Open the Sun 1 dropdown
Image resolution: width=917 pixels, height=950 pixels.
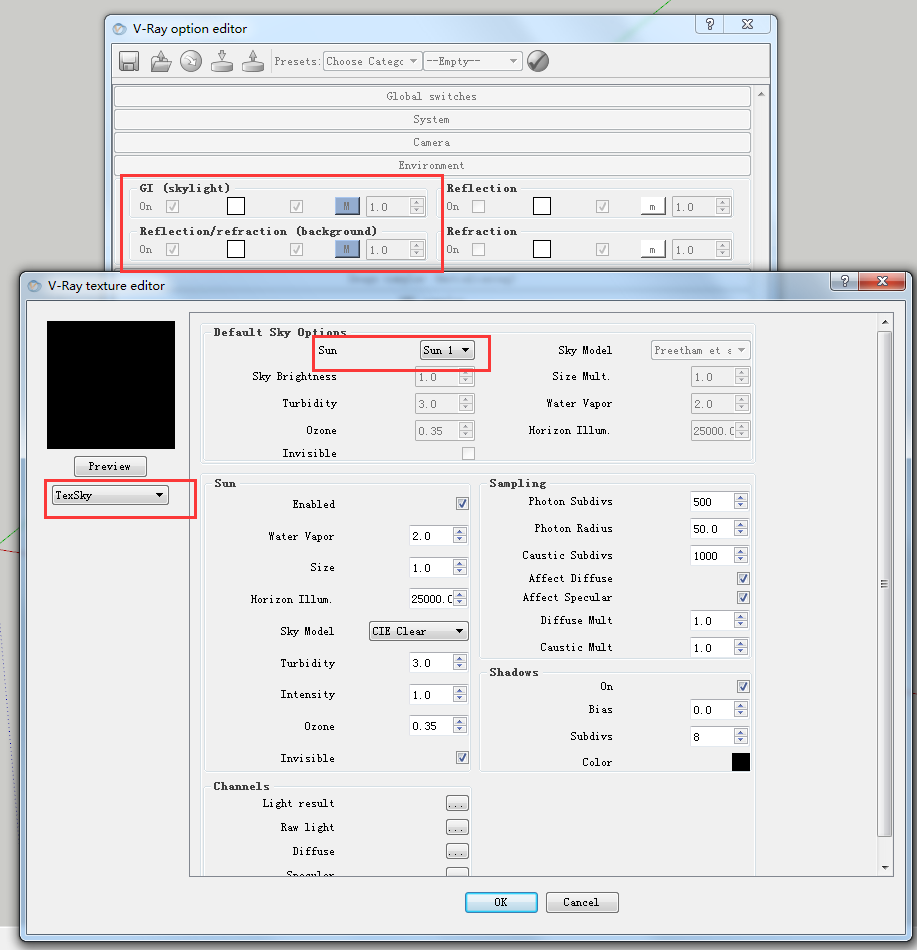tap(446, 350)
